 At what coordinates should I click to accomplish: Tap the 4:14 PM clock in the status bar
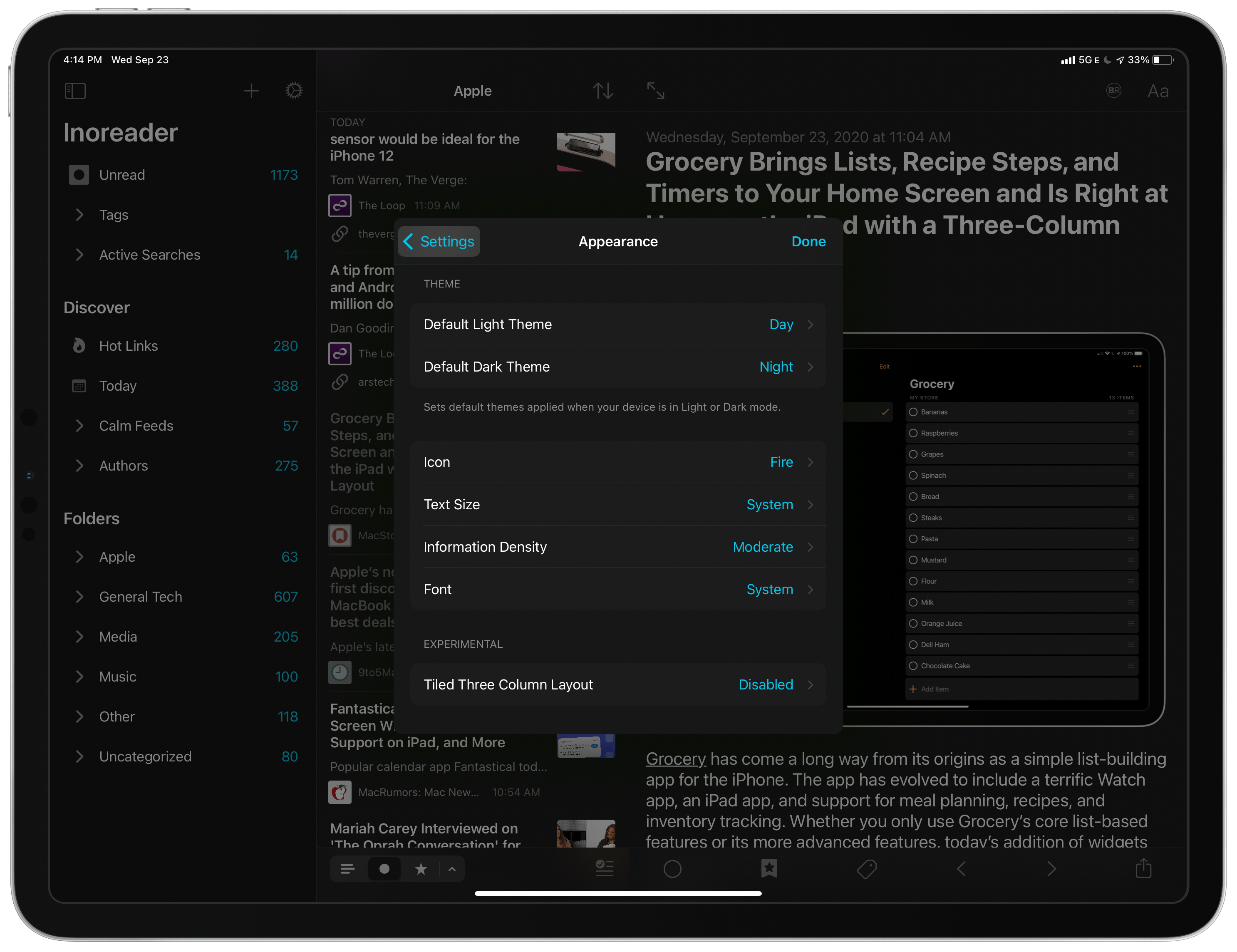(83, 60)
